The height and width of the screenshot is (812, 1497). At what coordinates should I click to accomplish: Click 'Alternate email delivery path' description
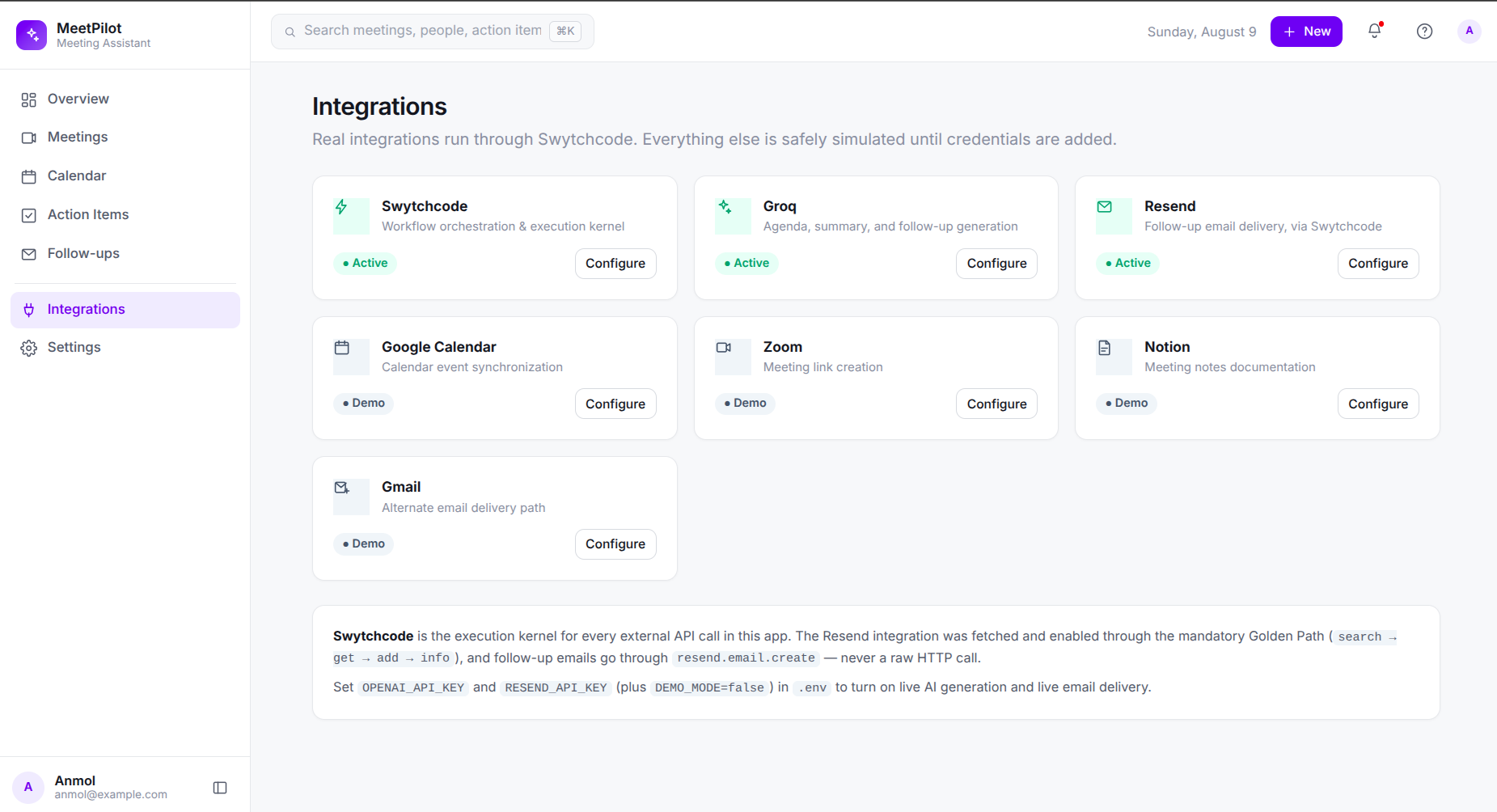click(463, 508)
